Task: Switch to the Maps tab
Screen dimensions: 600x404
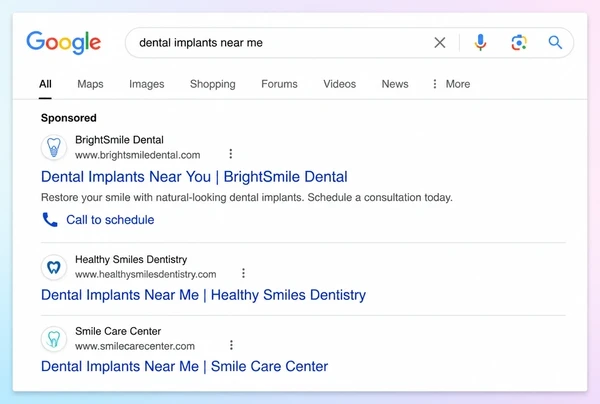Action: (x=90, y=84)
